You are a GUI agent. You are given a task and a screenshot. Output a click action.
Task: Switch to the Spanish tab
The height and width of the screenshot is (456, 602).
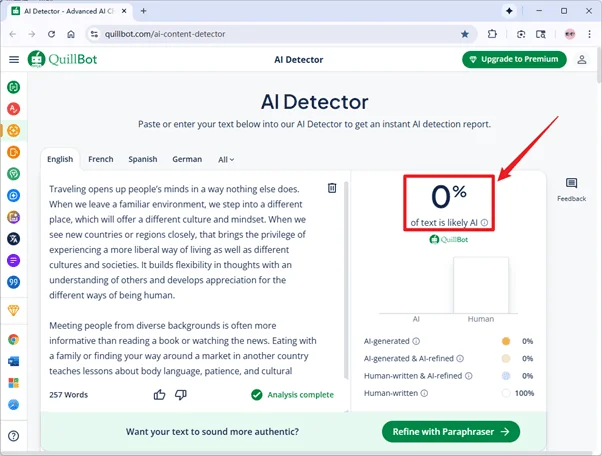[143, 159]
